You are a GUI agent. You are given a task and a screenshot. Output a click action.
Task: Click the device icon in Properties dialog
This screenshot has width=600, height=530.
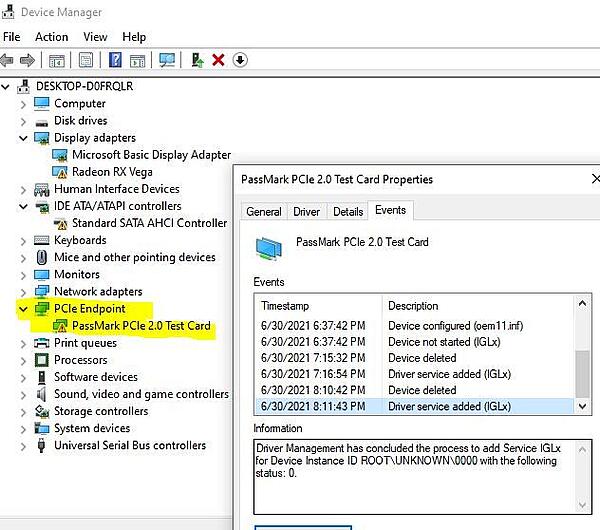click(x=269, y=248)
